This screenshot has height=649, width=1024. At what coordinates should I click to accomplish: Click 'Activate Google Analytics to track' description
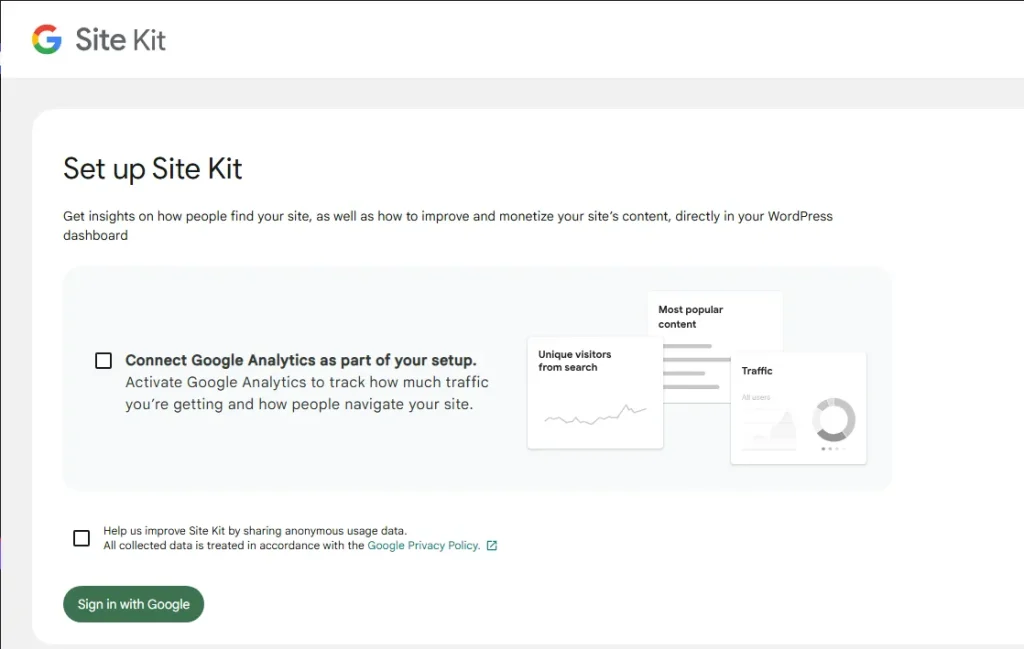(x=307, y=393)
